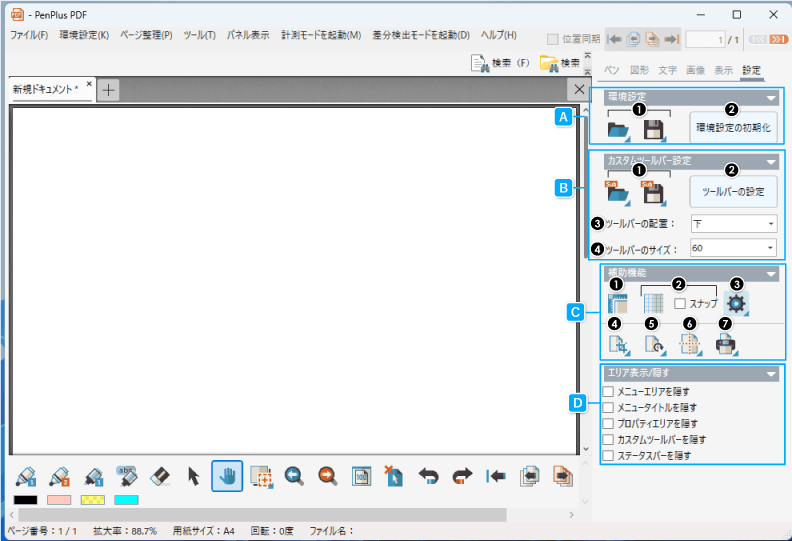Check カスタムツールバーを隠す

click(x=608, y=439)
